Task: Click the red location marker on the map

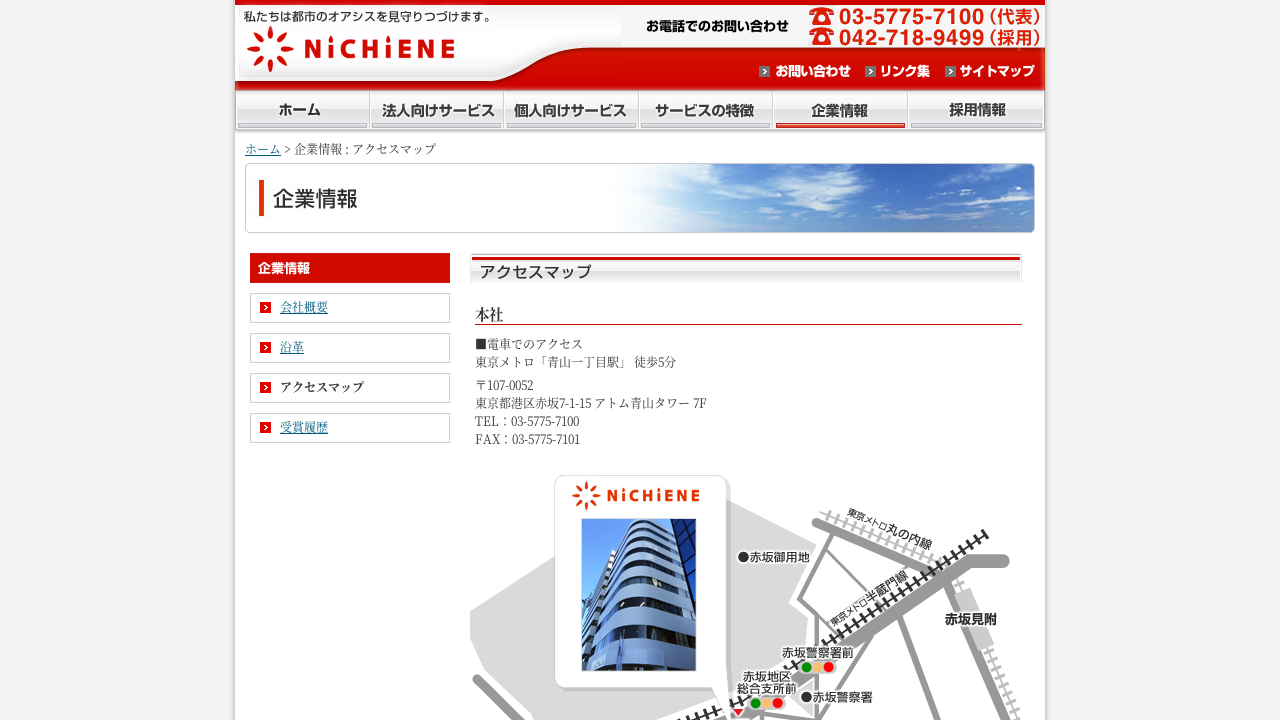Action: pyautogui.click(x=738, y=712)
